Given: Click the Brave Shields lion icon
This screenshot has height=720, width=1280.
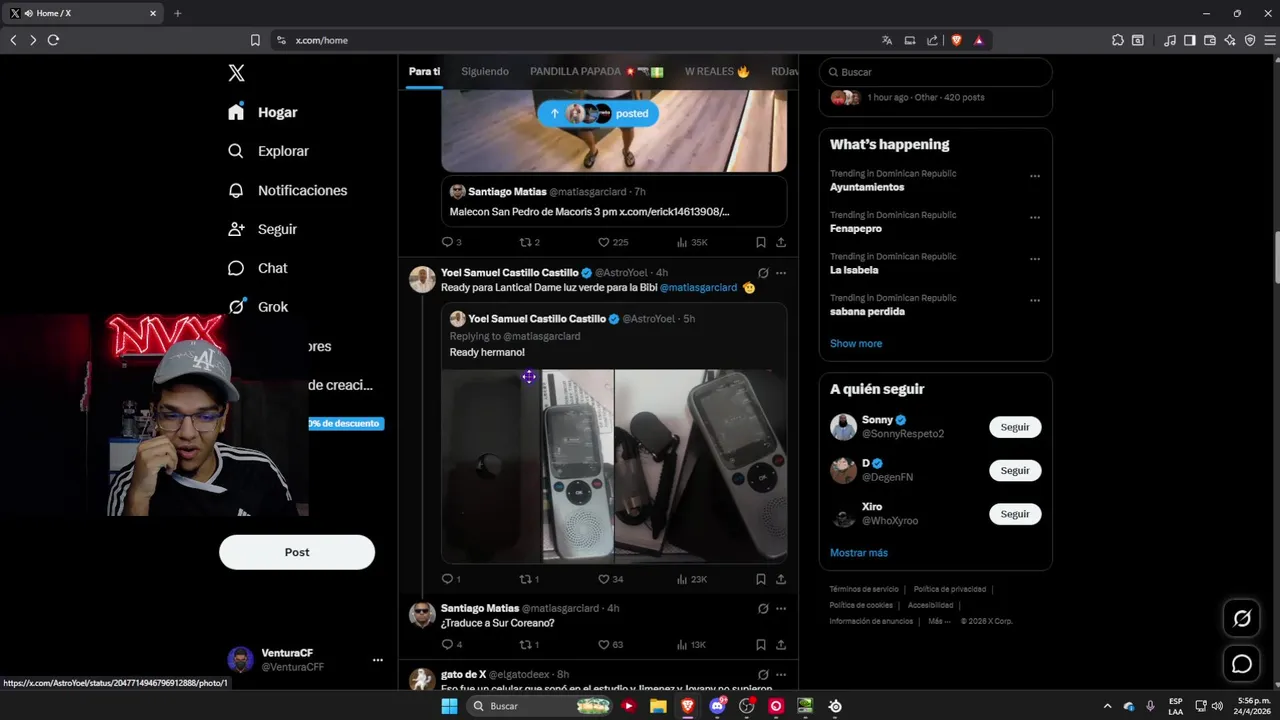Looking at the screenshot, I should coord(957,40).
